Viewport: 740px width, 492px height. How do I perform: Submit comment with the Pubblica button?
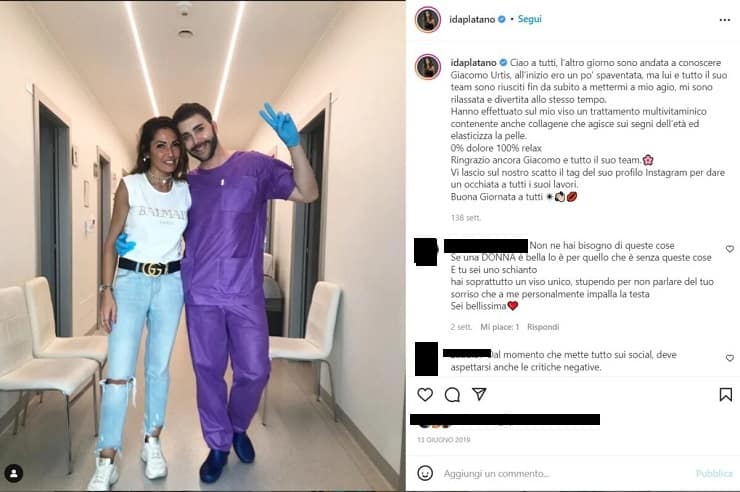tap(714, 473)
